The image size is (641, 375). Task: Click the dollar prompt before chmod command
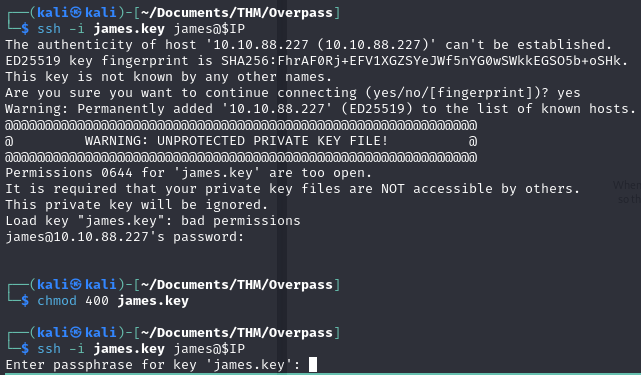(x=25, y=301)
